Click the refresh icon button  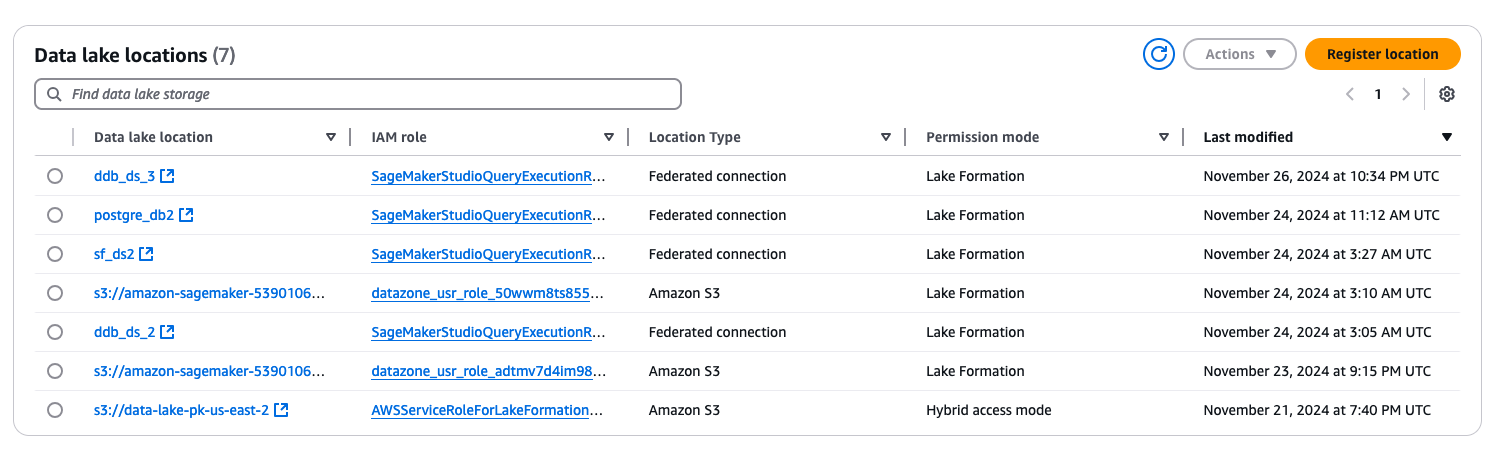[x=1158, y=54]
